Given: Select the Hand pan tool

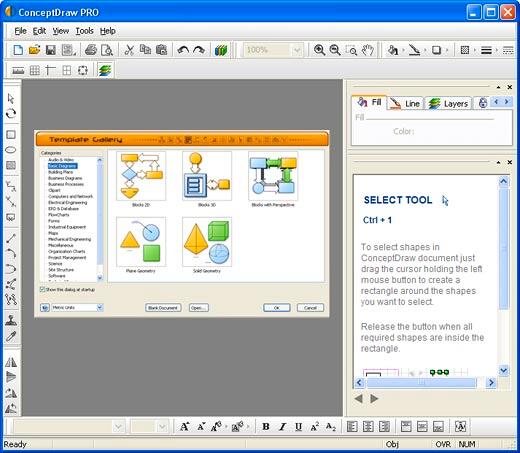Looking at the screenshot, I should 368,50.
